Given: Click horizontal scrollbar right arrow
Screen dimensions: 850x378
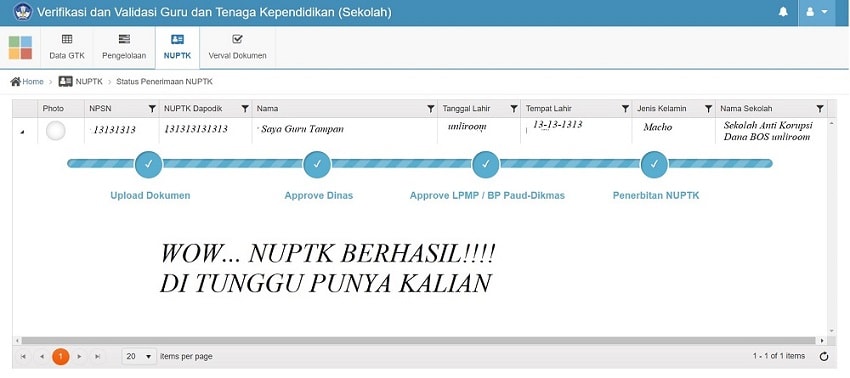Looking at the screenshot, I should (x=822, y=341).
